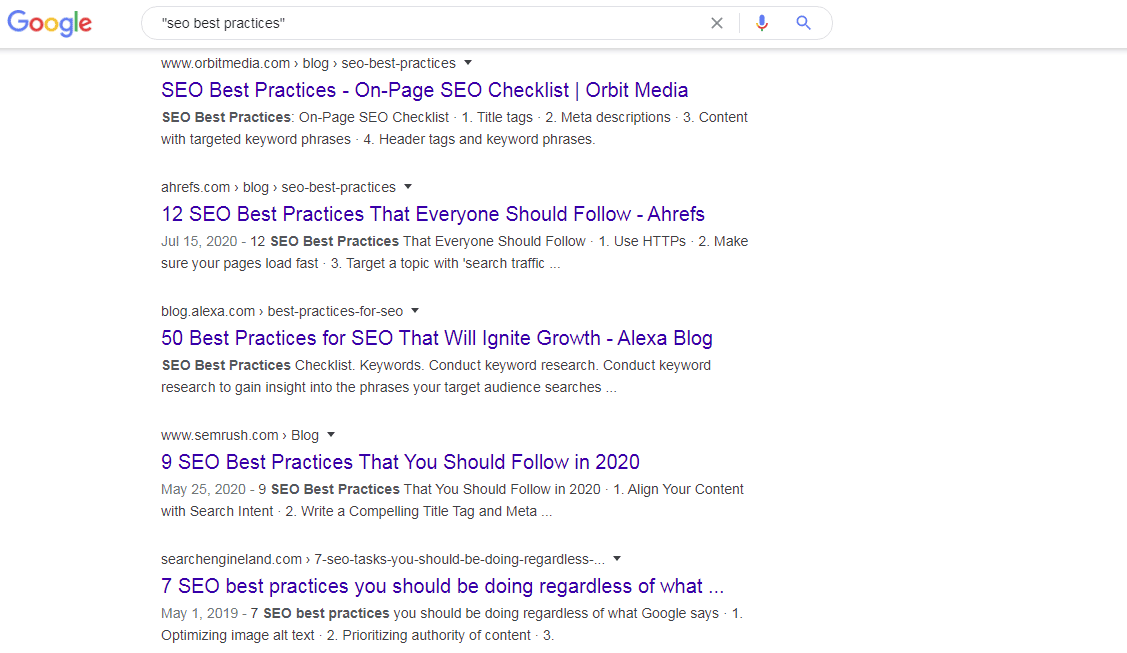
Task: Click the www.semrush.com Blog breadcrumb
Action: click(x=239, y=435)
